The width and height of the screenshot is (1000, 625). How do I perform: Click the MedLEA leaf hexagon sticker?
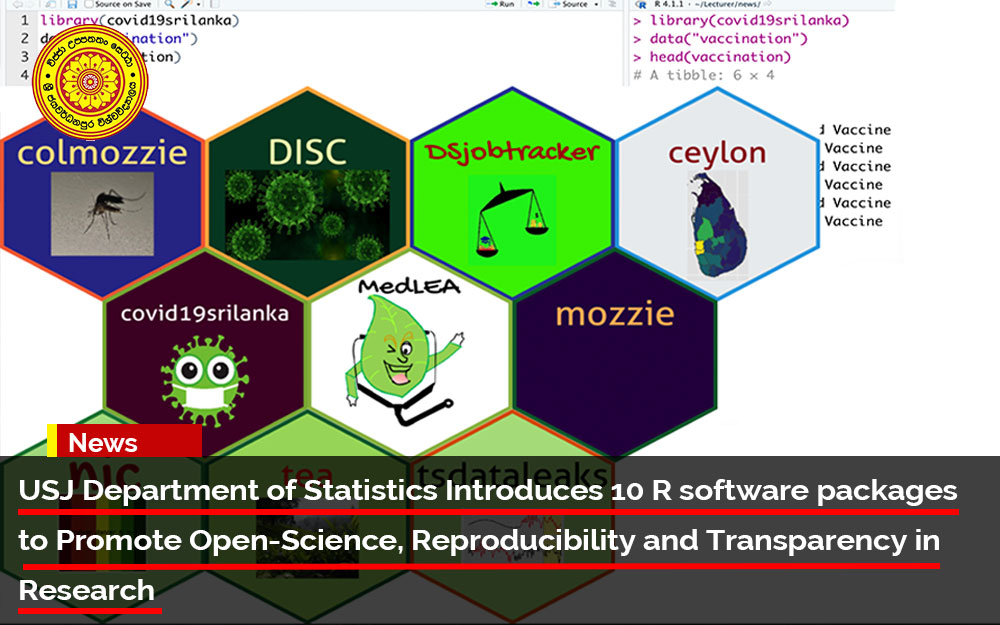pos(410,353)
